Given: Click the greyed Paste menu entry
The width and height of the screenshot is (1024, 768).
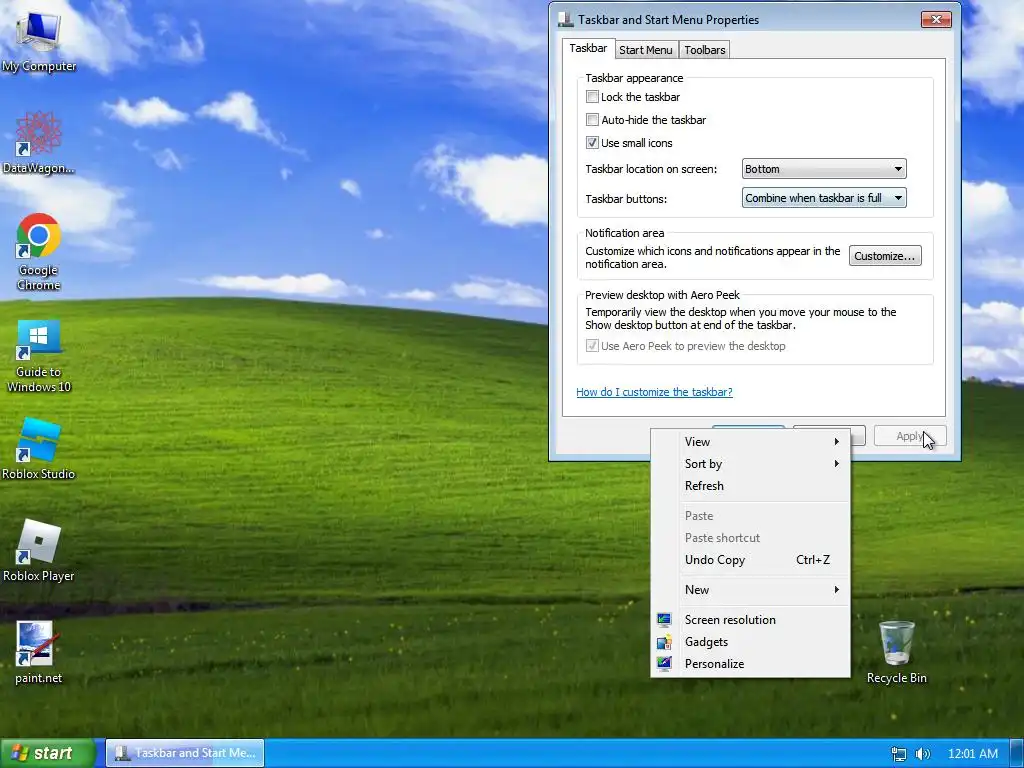Looking at the screenshot, I should [750, 516].
